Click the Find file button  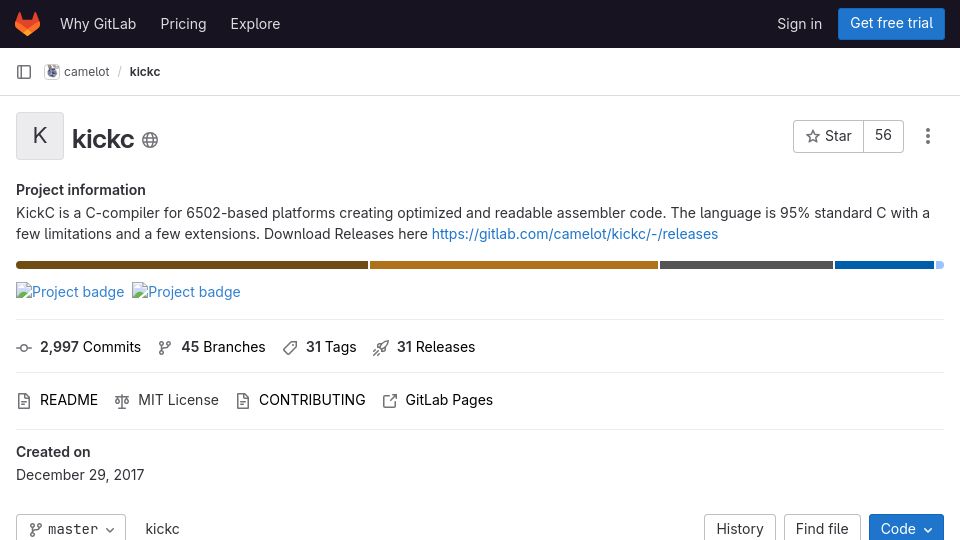click(822, 528)
